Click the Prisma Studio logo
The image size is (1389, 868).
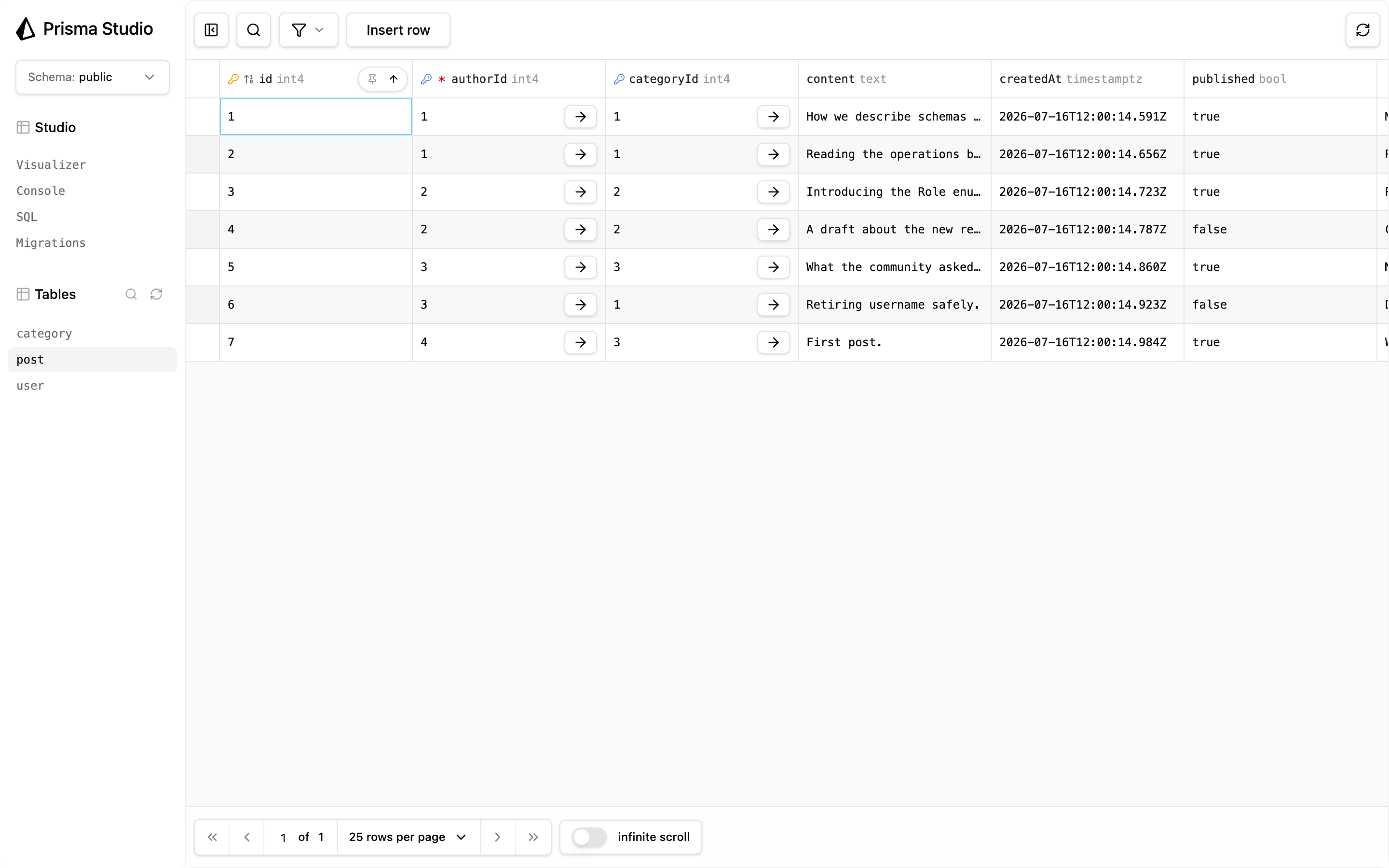pos(84,29)
